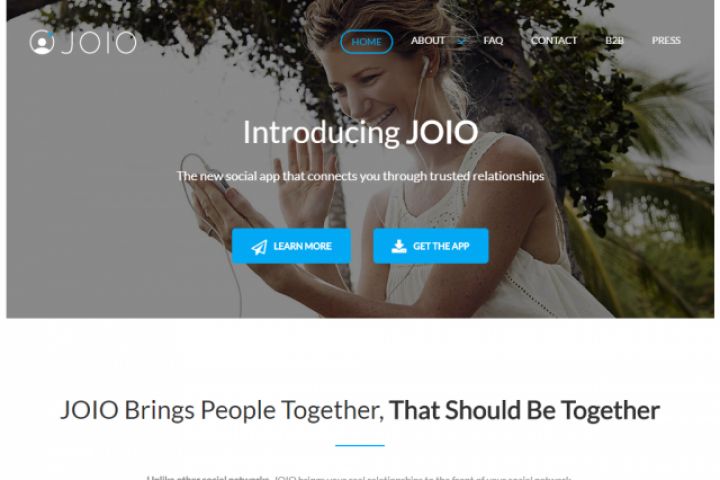Click the blue divider line under heading
This screenshot has width=720, height=480.
click(x=360, y=445)
